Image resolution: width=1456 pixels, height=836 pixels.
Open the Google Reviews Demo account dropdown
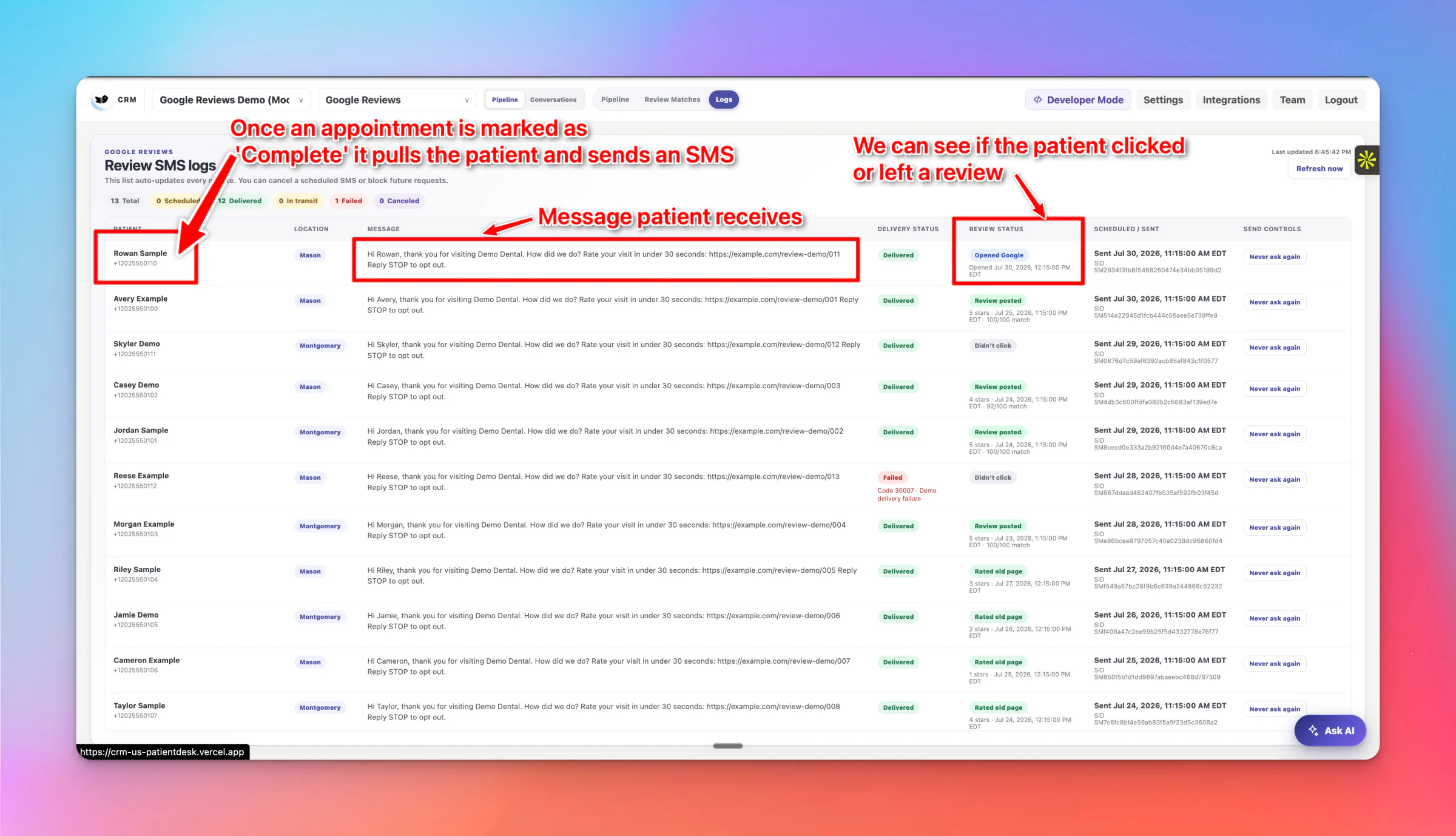point(231,99)
